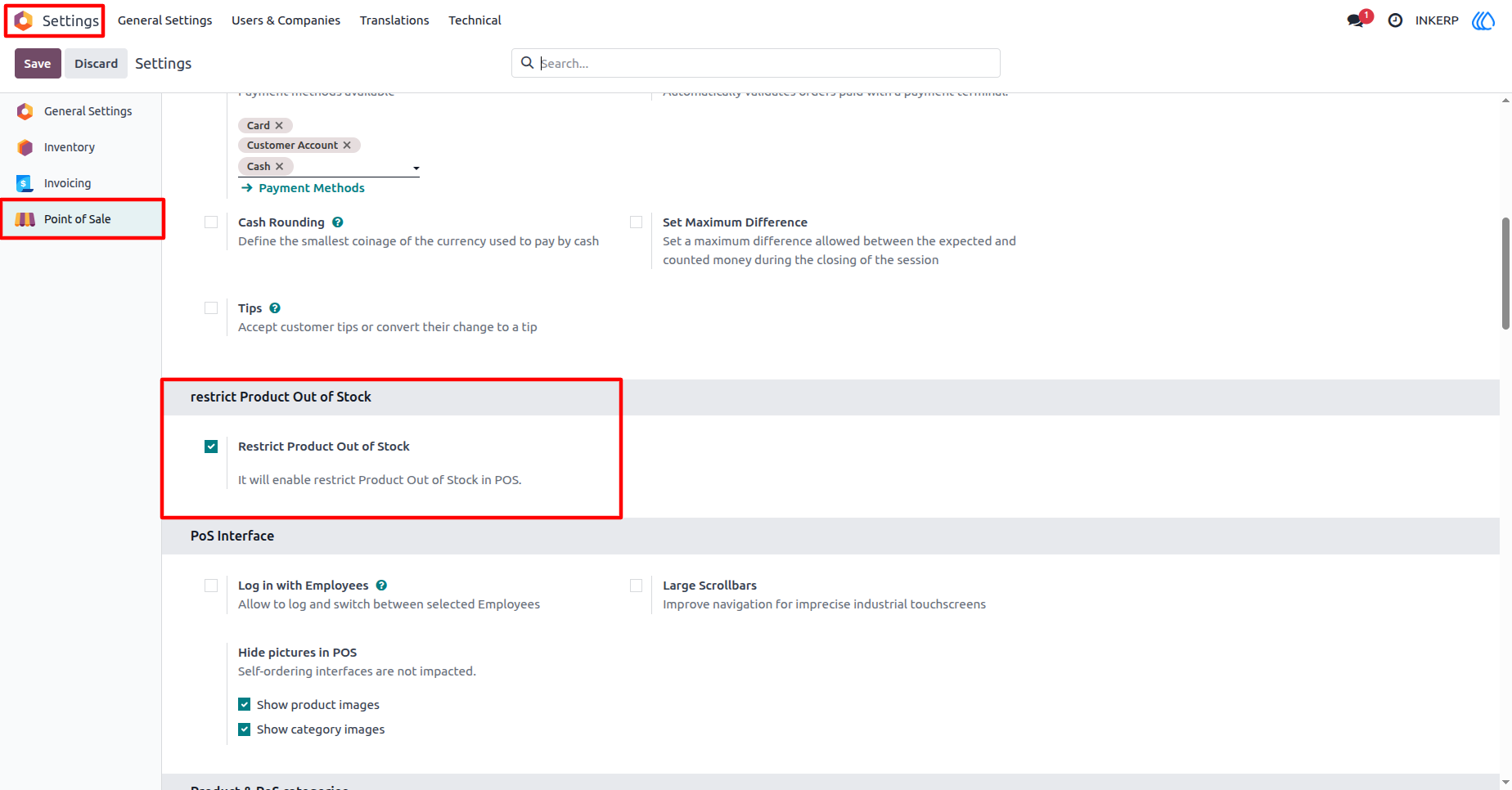The width and height of the screenshot is (1512, 790).
Task: Enable Set Maximum Difference checkbox
Action: [x=636, y=222]
